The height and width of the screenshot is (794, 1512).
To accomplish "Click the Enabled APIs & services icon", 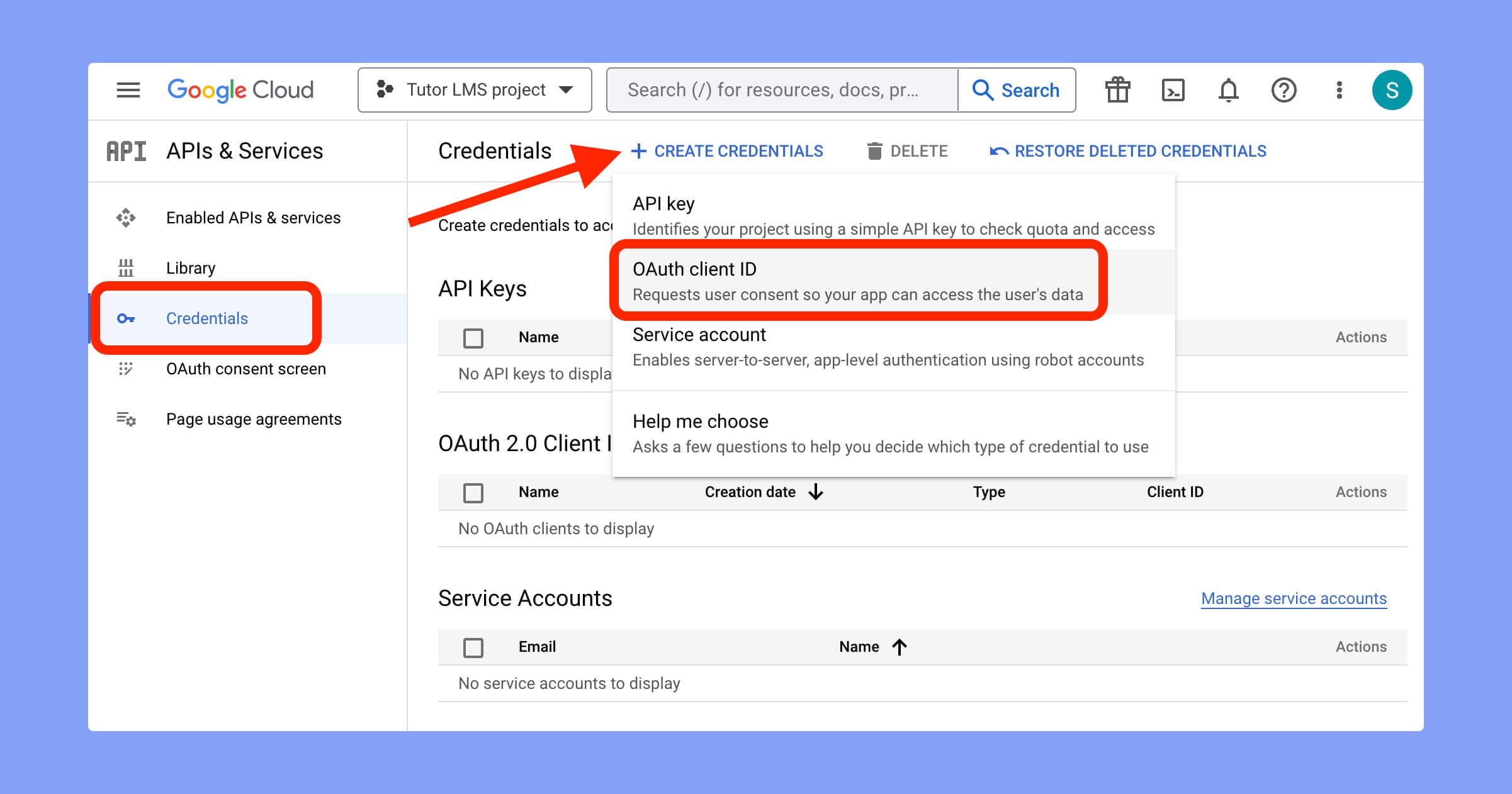I will (x=126, y=218).
